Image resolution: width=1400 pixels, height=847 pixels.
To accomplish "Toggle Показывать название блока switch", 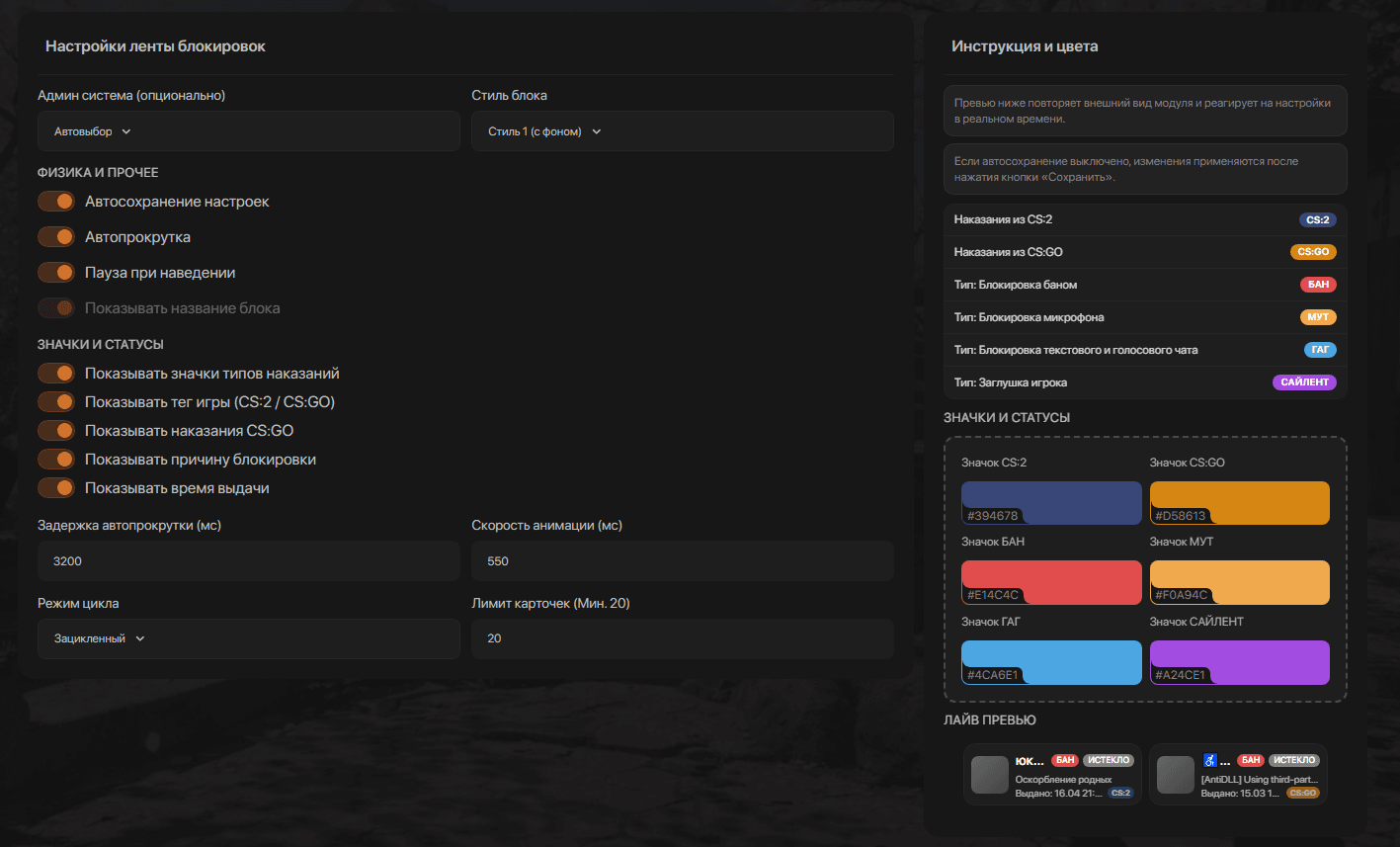I will [x=56, y=308].
